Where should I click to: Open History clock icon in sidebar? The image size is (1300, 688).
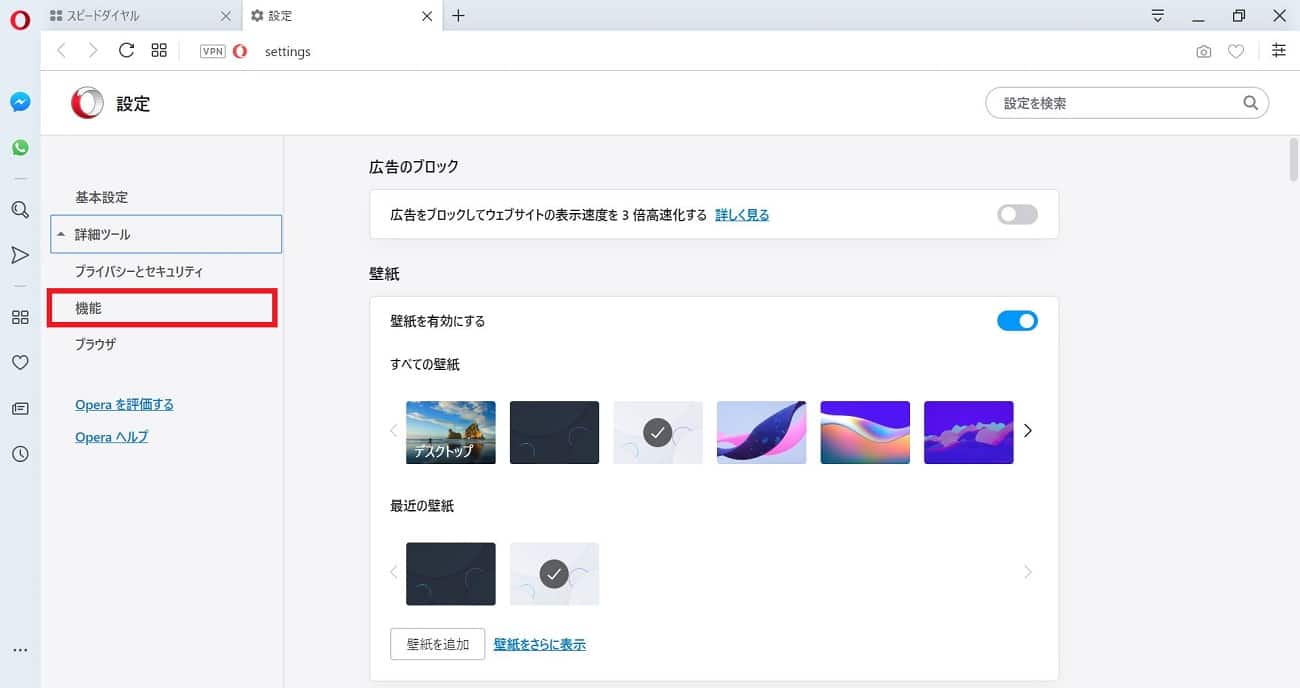tap(20, 454)
